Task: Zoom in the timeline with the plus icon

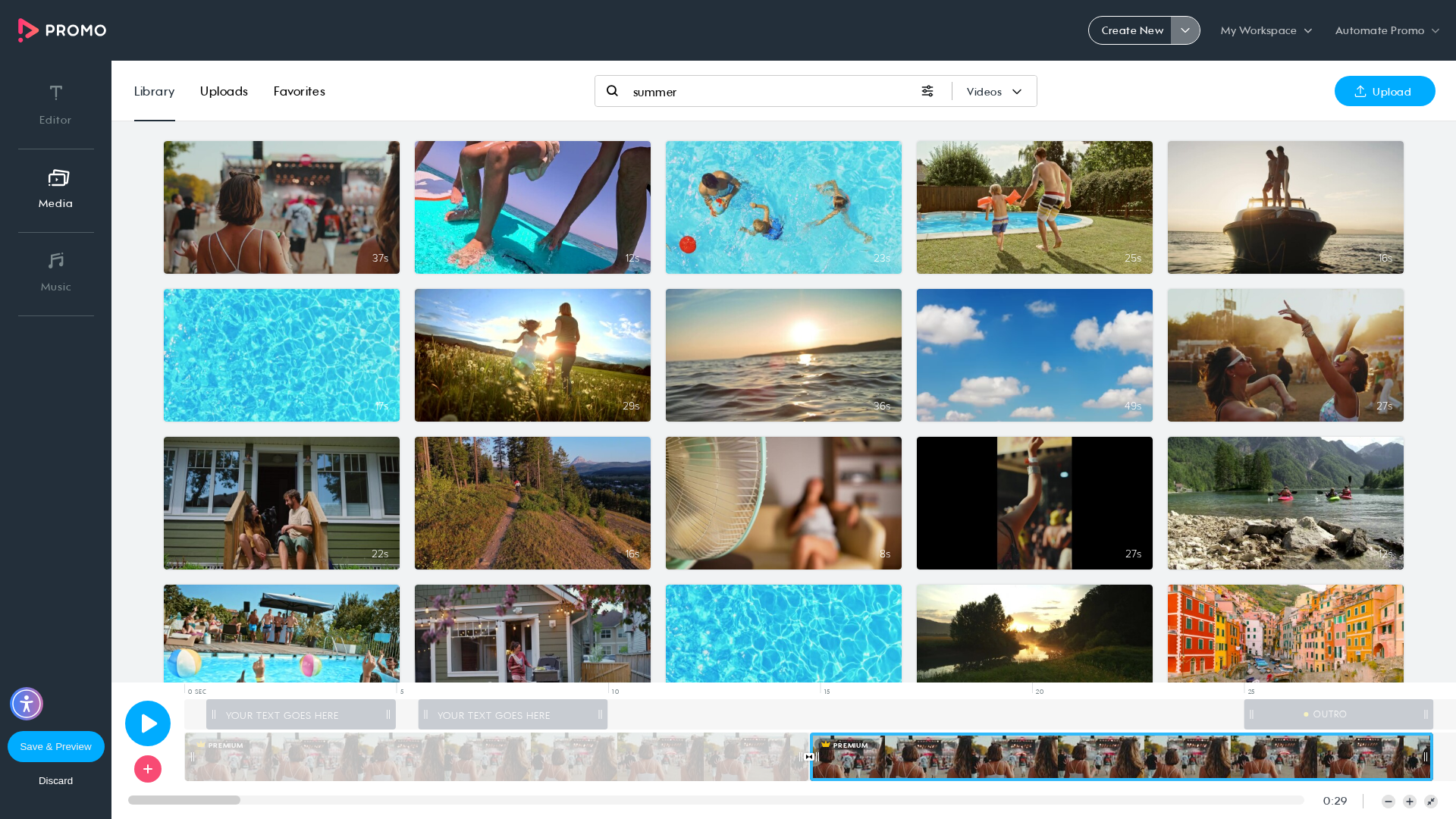Action: click(1410, 802)
